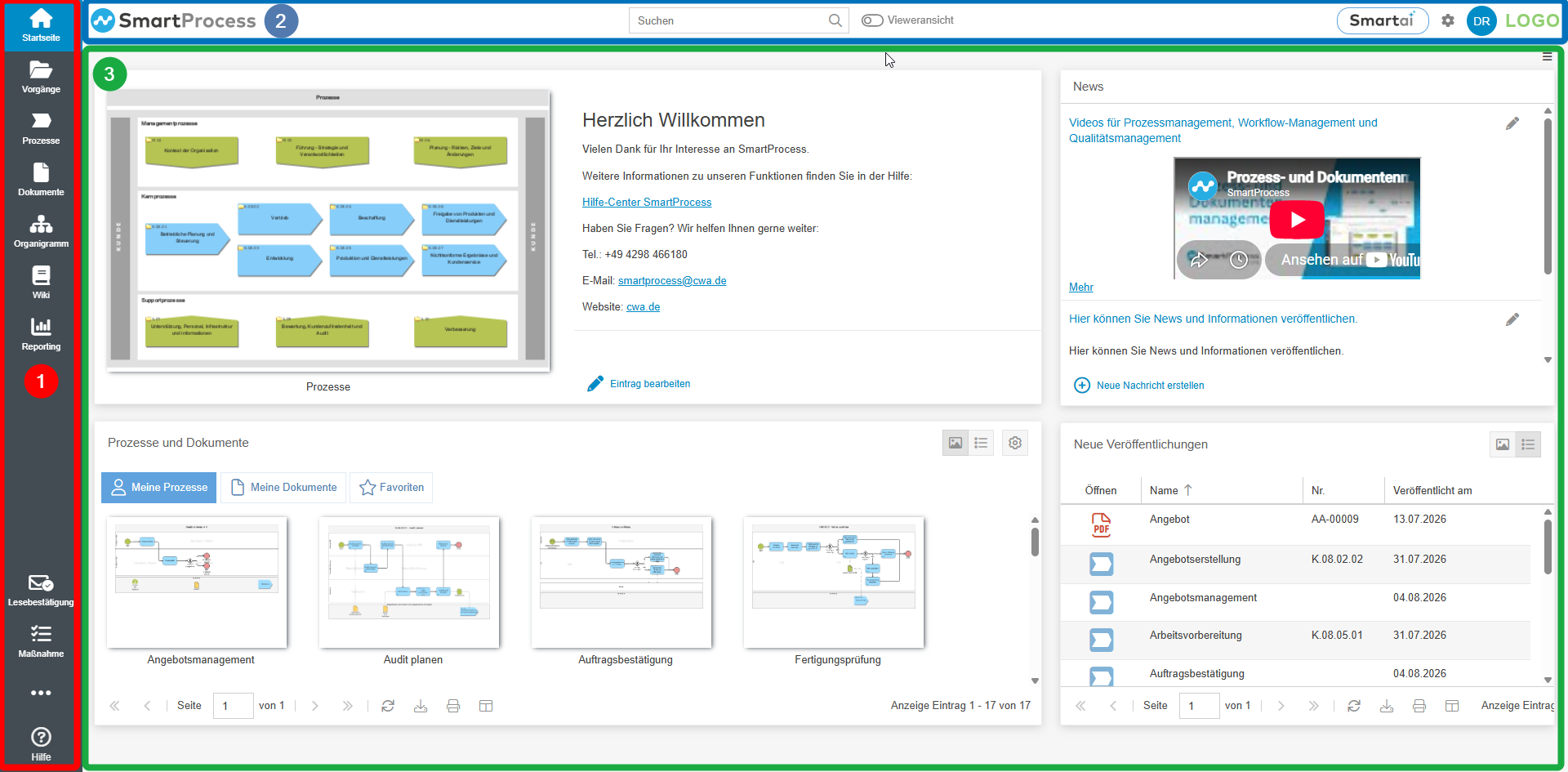1568x772 pixels.
Task: Open the Arbeitsvorbereitung process icon
Action: 1101,640
